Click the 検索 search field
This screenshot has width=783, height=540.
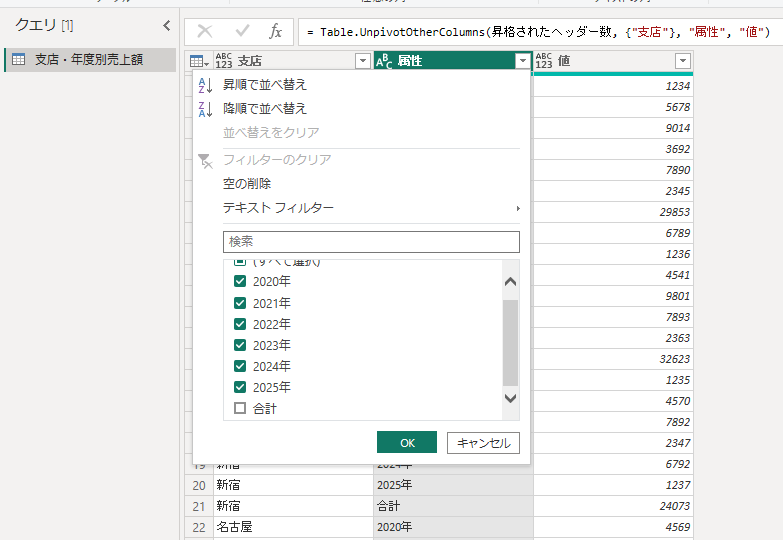coord(371,242)
